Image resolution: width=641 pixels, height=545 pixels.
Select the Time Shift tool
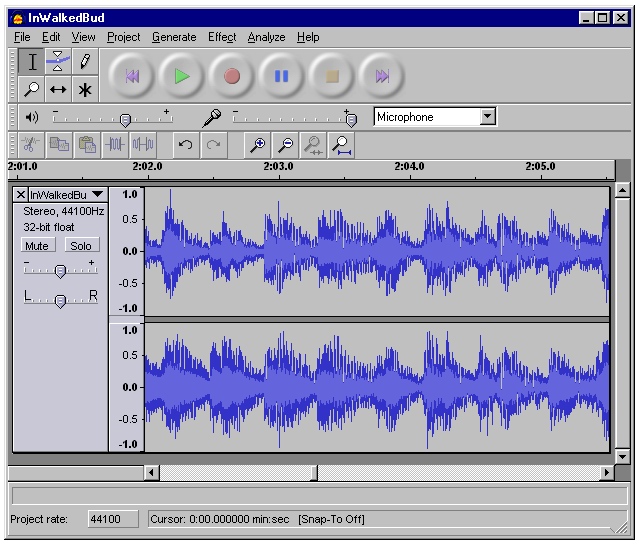(58, 89)
